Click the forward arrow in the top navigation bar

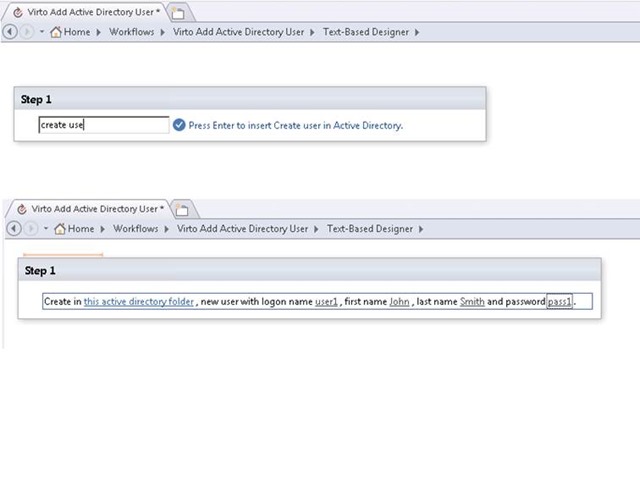pyautogui.click(x=27, y=31)
